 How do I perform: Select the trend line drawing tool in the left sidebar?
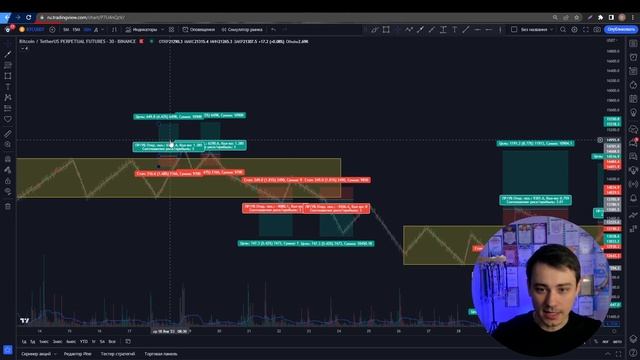[8, 54]
